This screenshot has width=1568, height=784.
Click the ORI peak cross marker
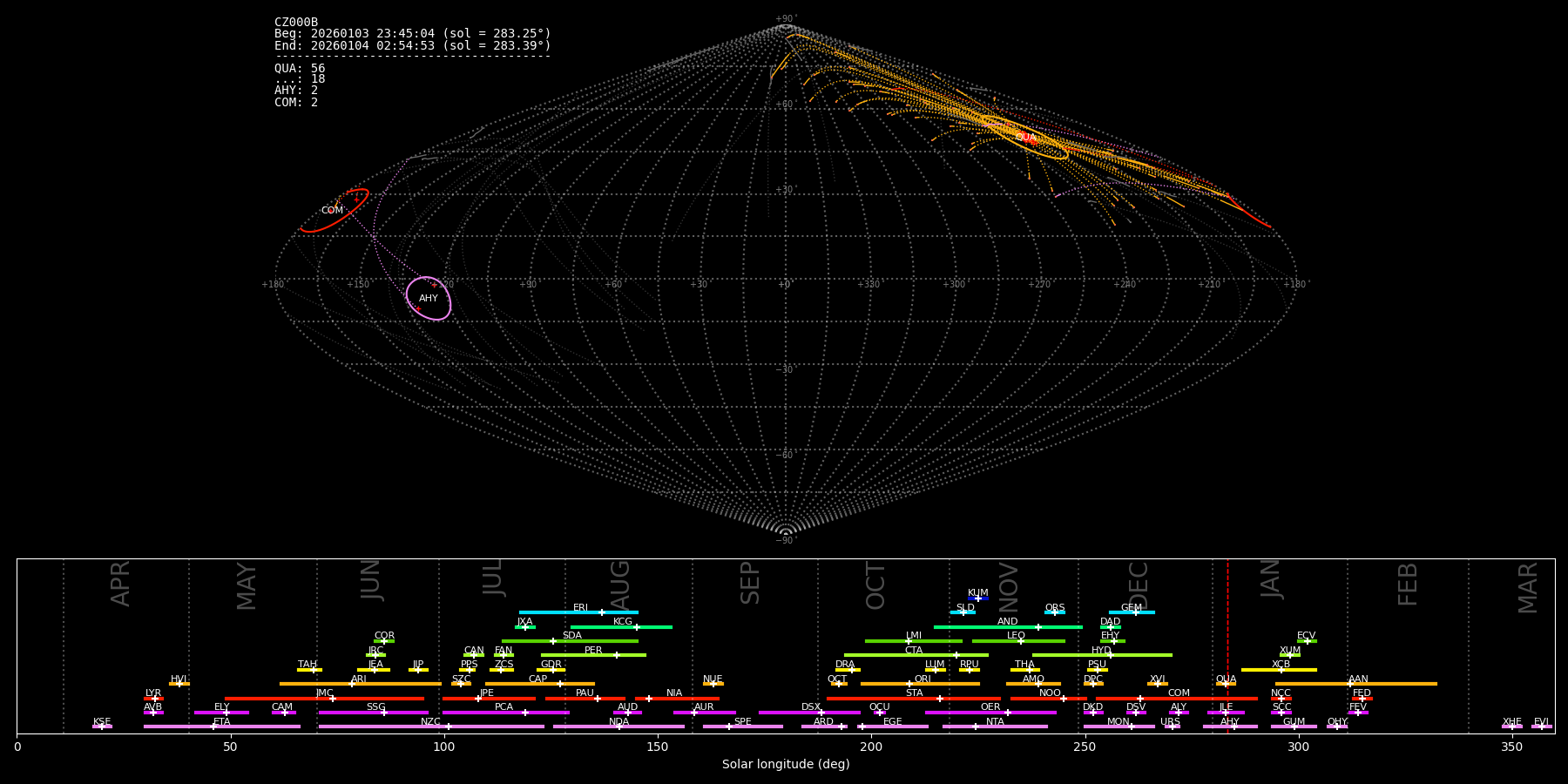[x=909, y=684]
